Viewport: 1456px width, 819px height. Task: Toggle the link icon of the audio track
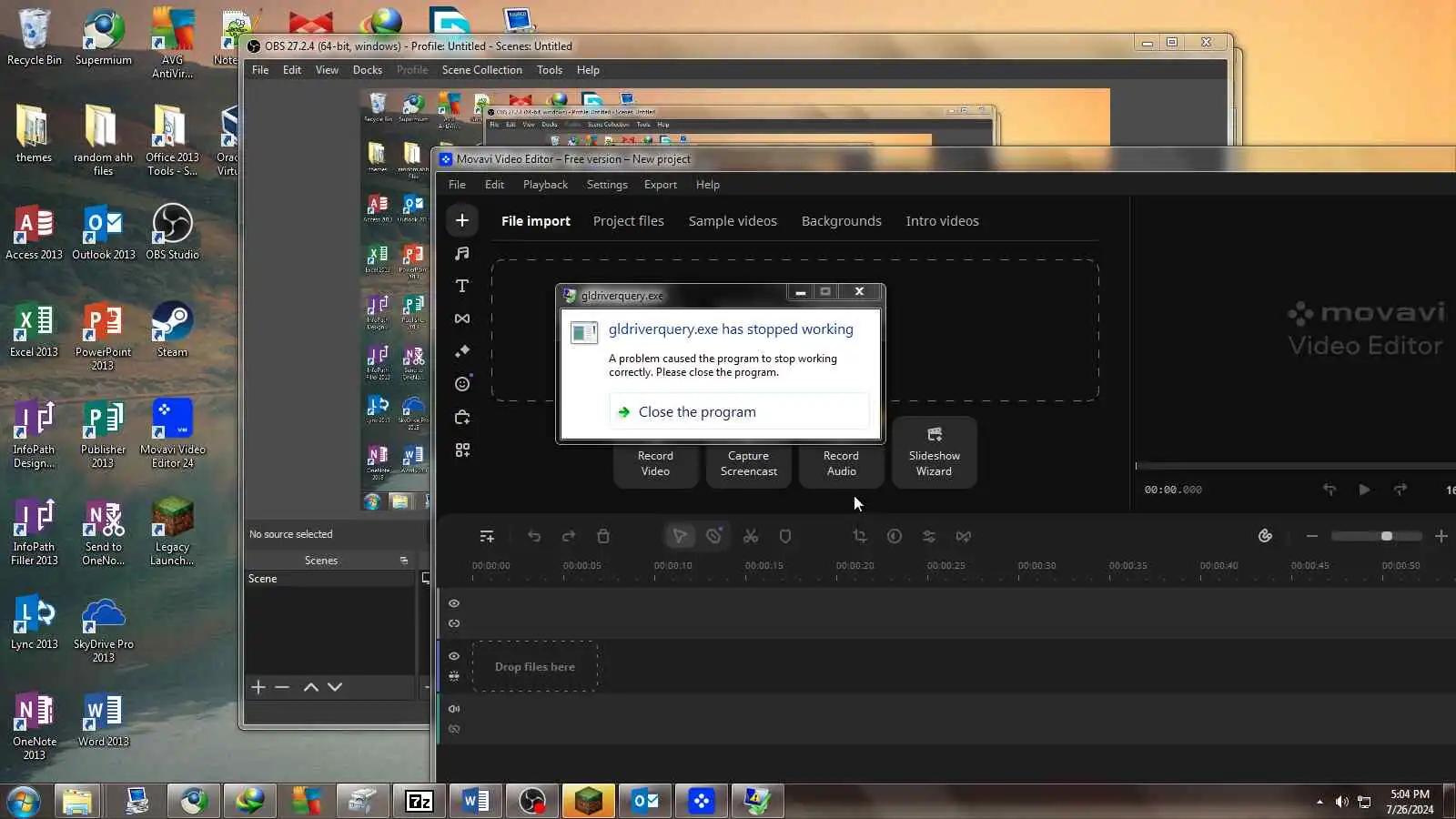point(454,729)
